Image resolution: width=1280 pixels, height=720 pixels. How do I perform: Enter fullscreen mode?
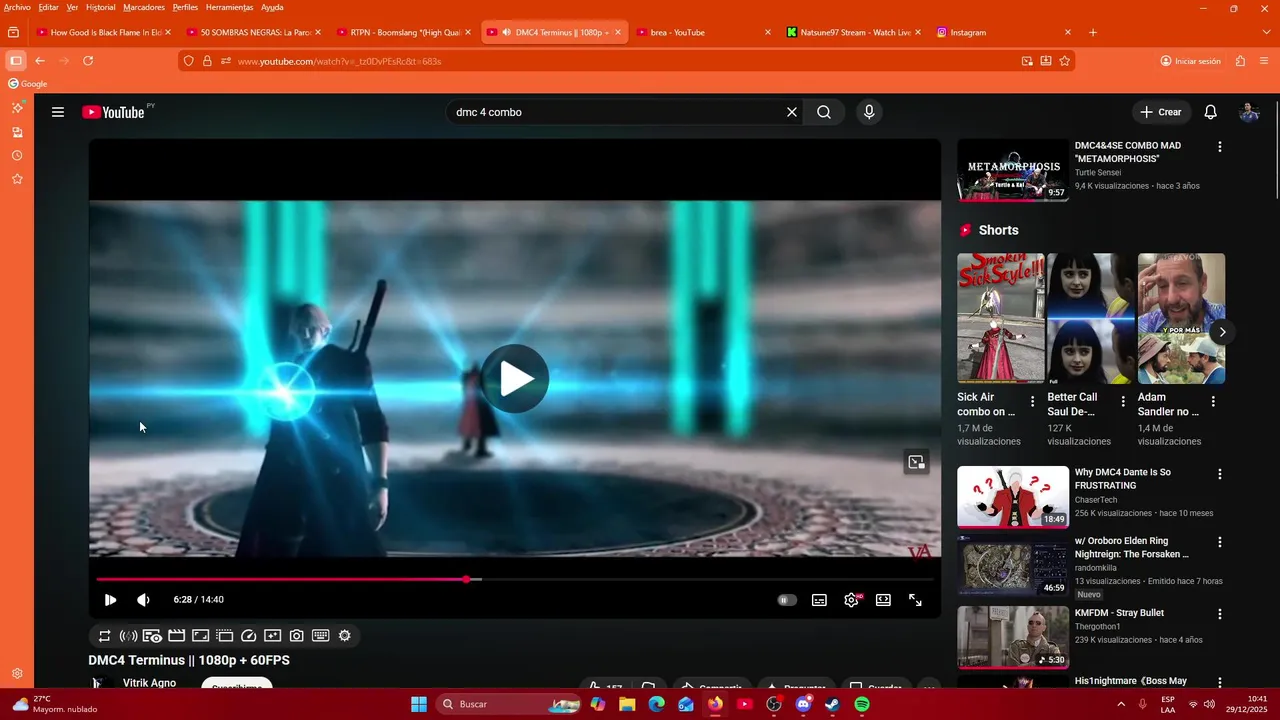tap(915, 600)
